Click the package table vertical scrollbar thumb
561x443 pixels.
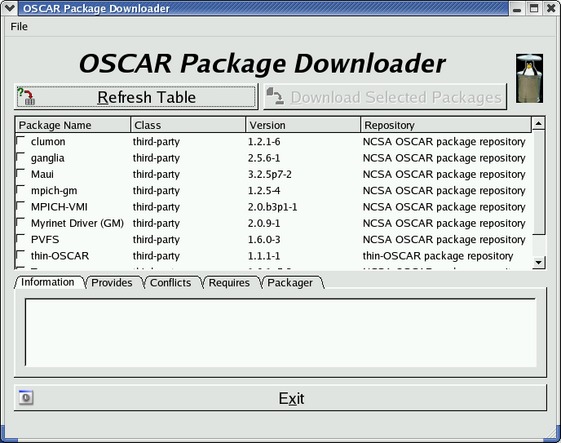click(x=538, y=182)
